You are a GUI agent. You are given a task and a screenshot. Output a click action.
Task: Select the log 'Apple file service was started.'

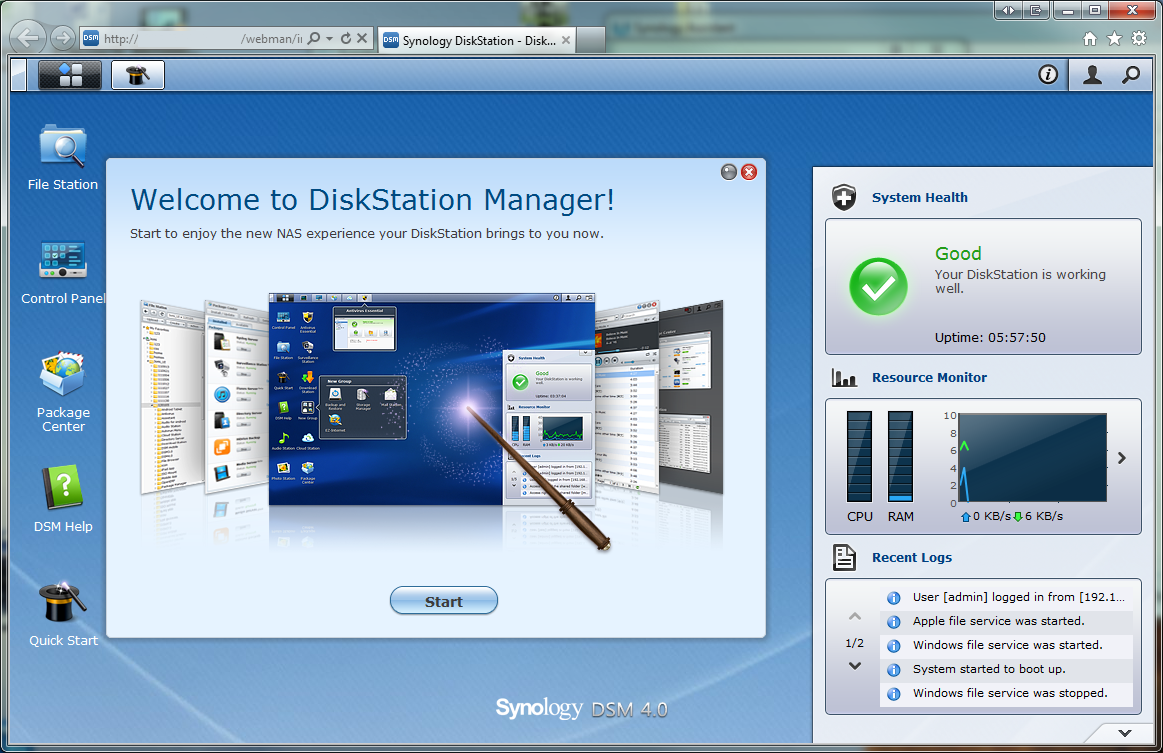(1006, 622)
